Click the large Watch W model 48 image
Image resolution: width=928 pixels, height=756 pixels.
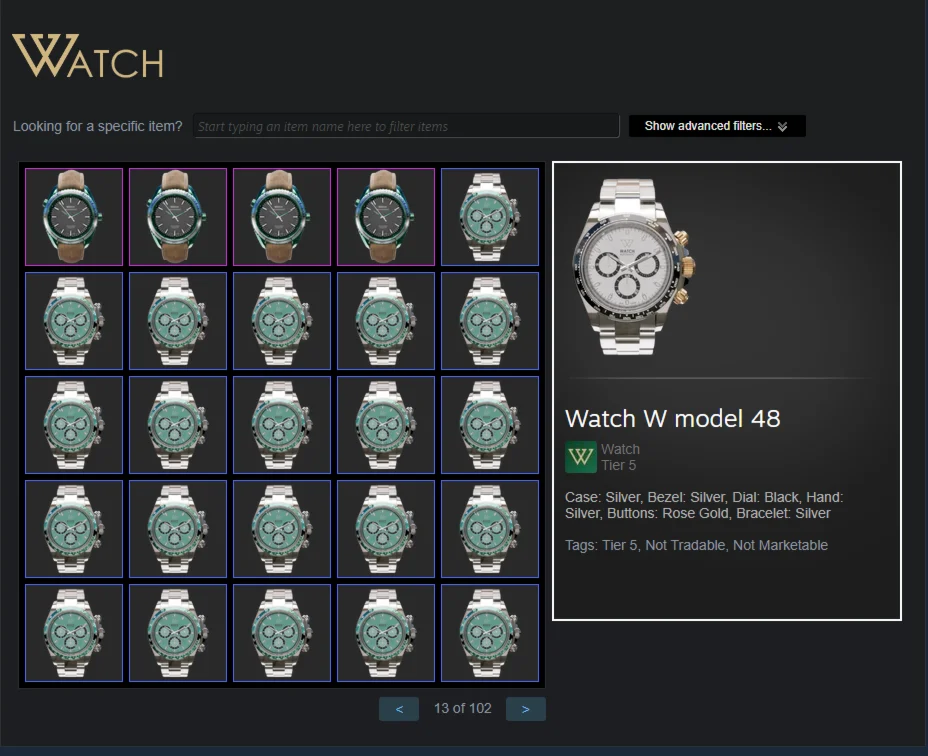tap(633, 267)
